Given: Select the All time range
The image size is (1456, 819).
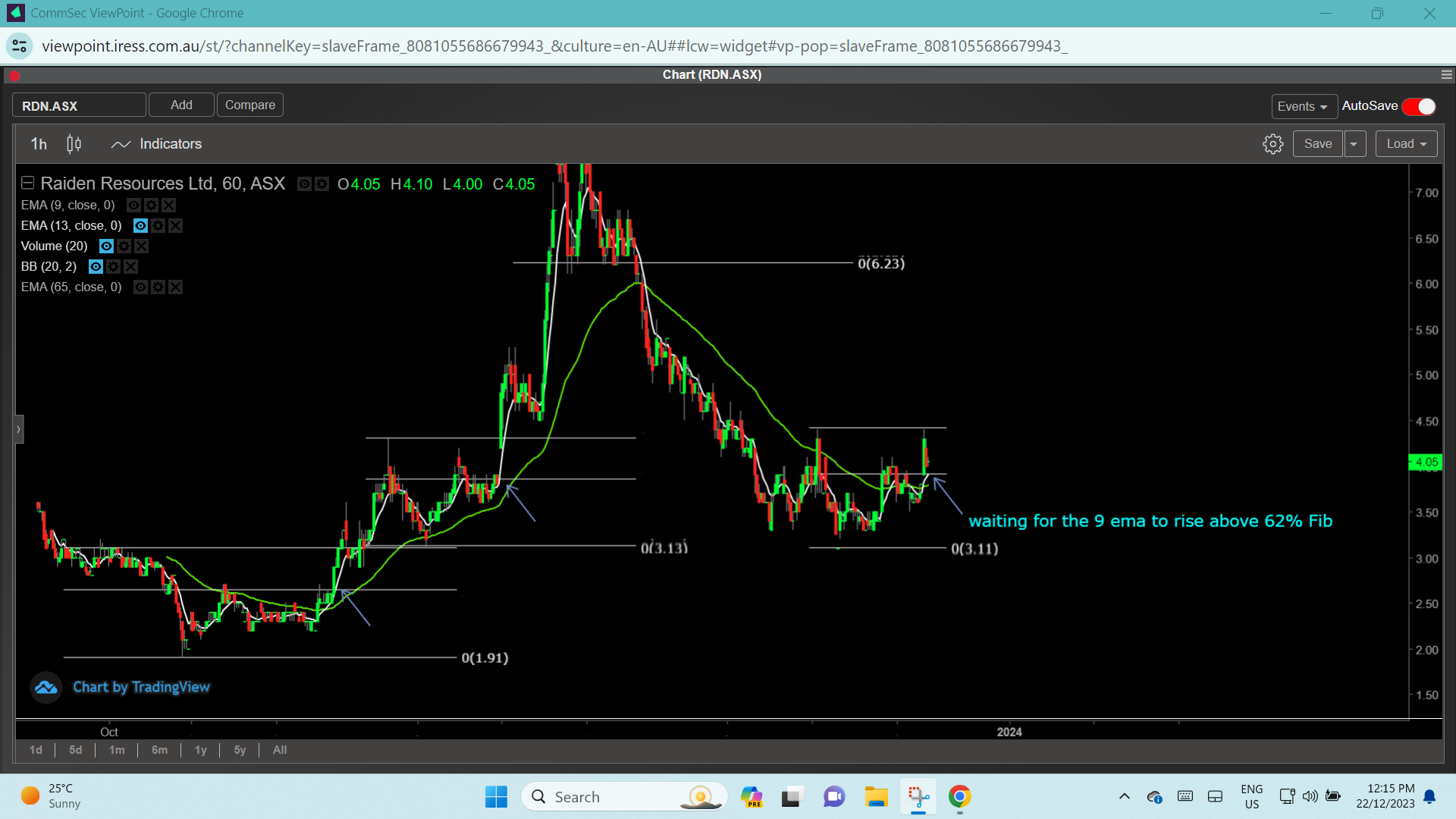Looking at the screenshot, I should coord(280,750).
